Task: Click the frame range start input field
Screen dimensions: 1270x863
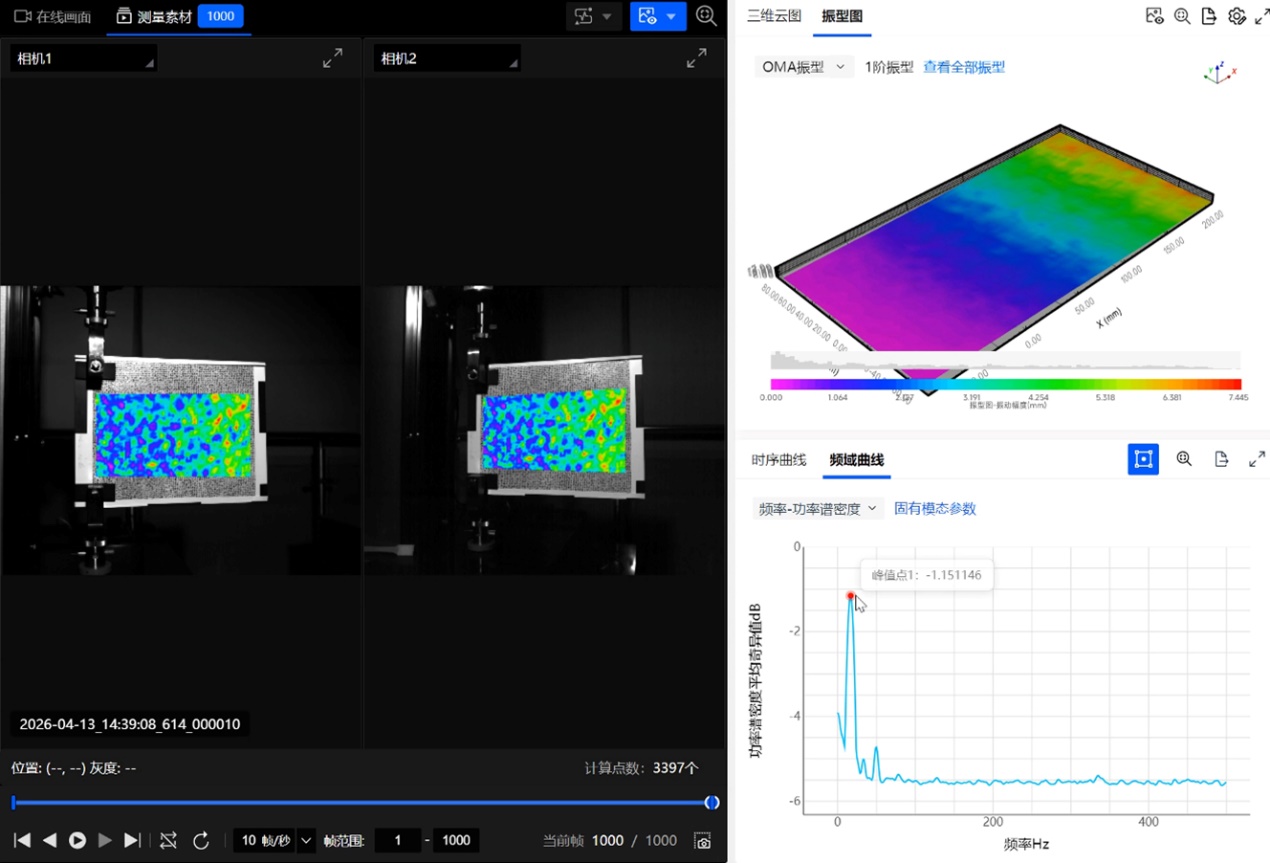Action: [398, 841]
